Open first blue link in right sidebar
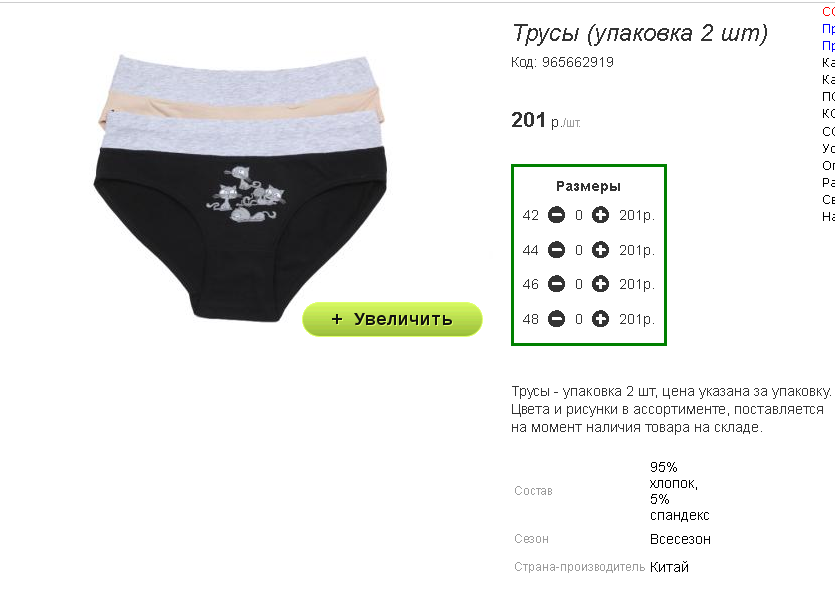 pyautogui.click(x=828, y=29)
